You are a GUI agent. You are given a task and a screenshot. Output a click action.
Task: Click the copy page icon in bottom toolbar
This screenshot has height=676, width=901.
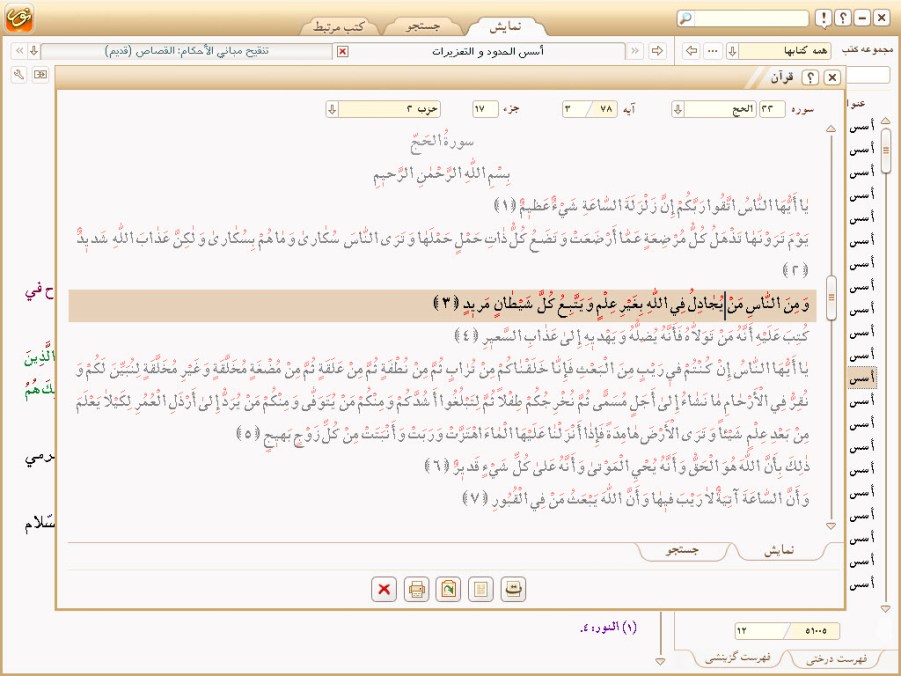tap(482, 590)
